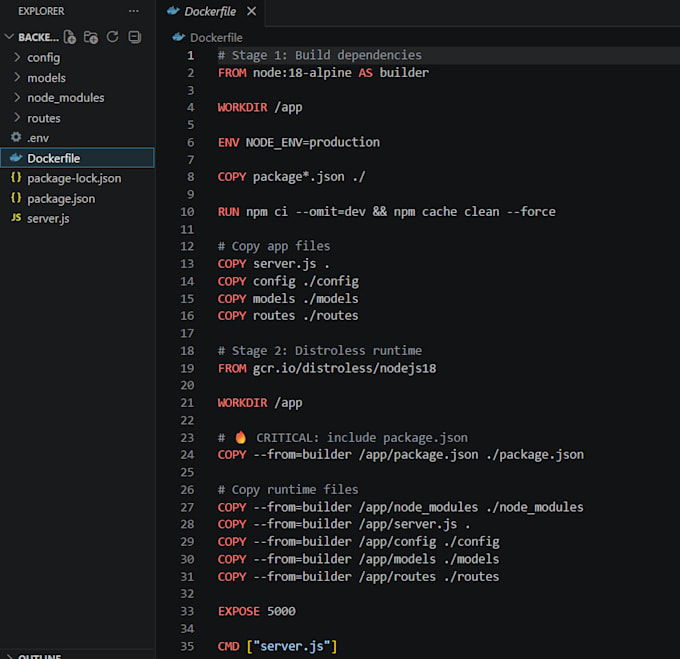Click the Dockerfile breadcrumb item
680x659 pixels.
(216, 38)
